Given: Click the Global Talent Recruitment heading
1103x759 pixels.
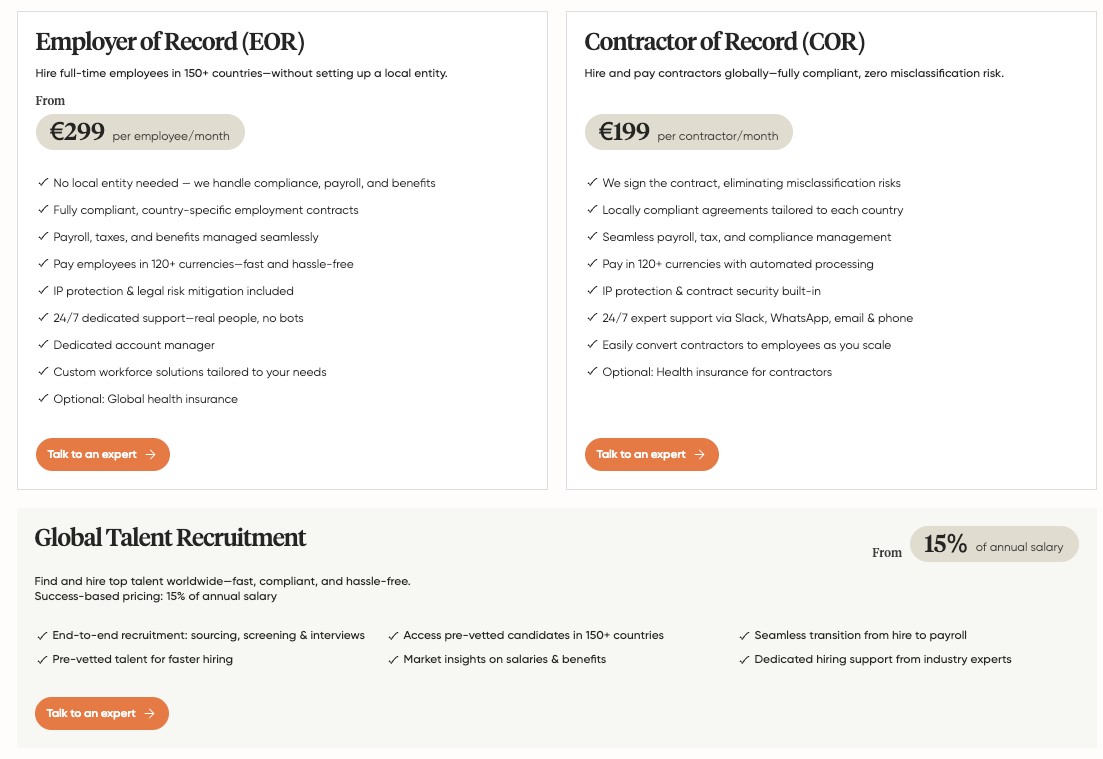Looking at the screenshot, I should click(x=170, y=537).
